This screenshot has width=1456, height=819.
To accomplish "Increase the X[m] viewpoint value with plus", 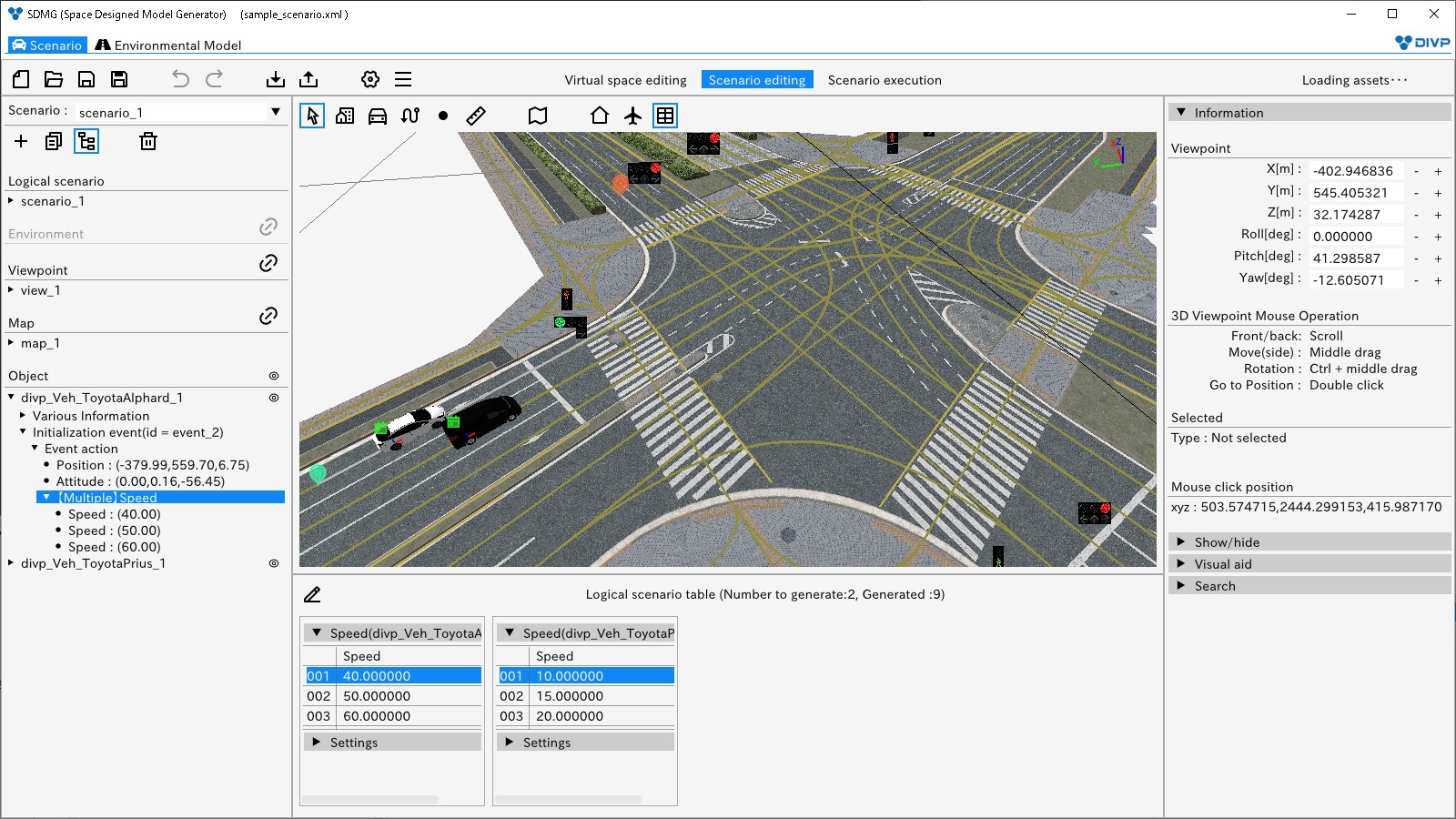I will pyautogui.click(x=1438, y=171).
